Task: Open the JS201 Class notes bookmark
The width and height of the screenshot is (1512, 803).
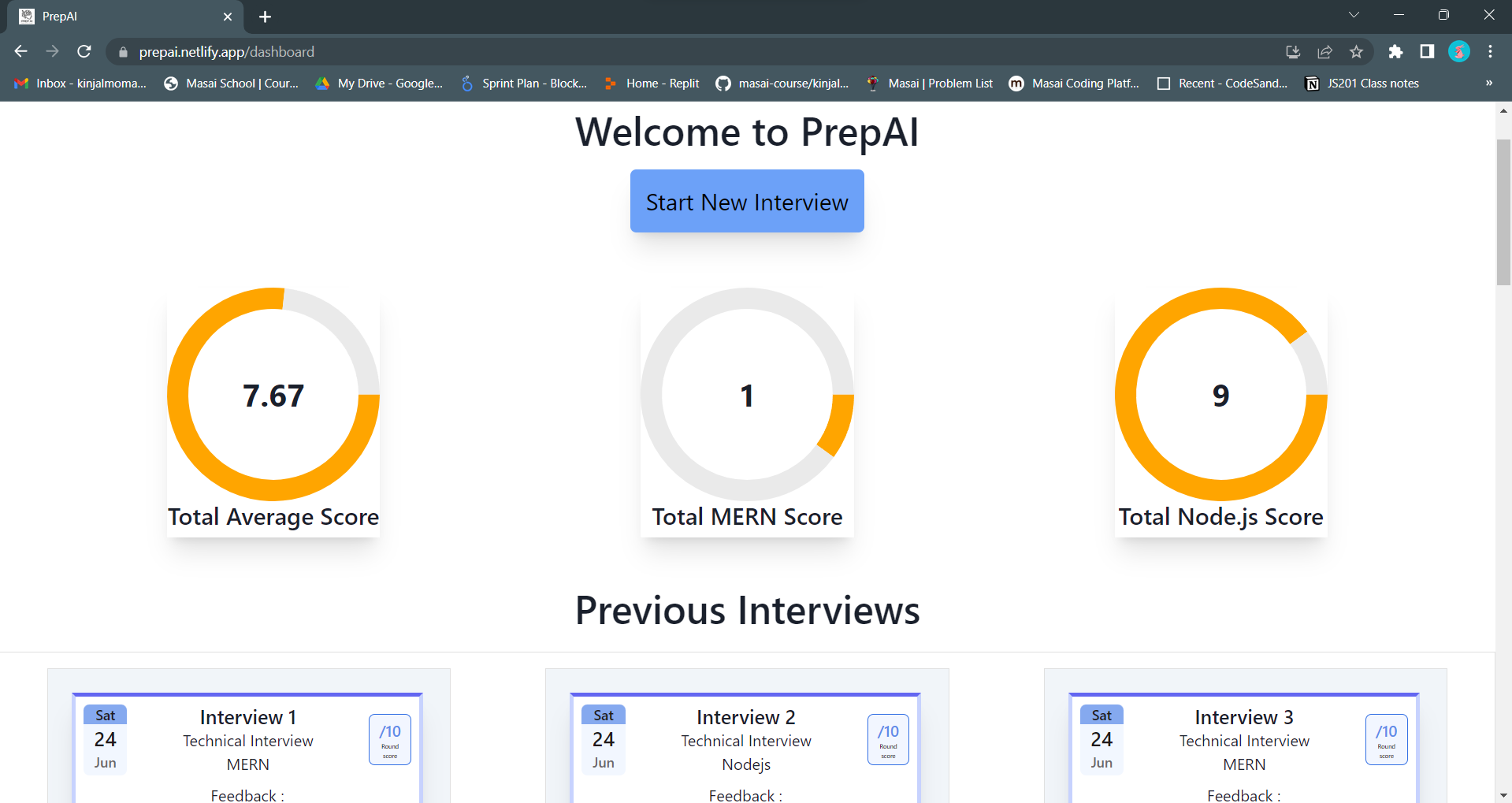Action: [x=1371, y=83]
